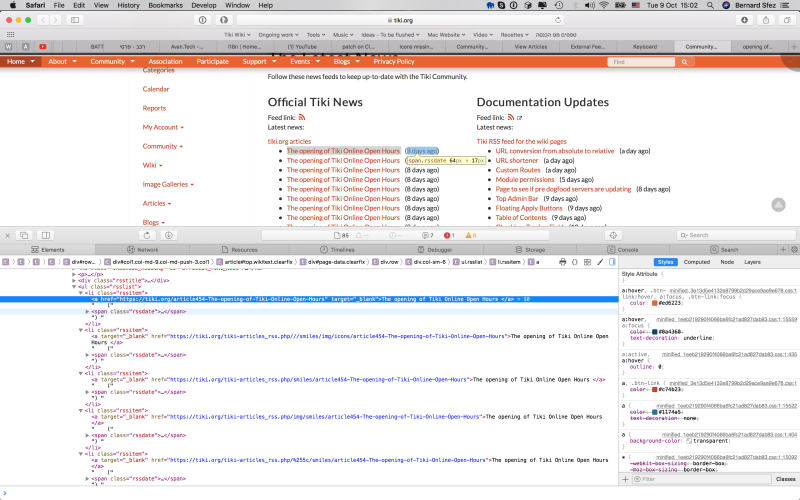Open Custom Routes documentation link
This screenshot has width=800, height=500.
click(x=517, y=170)
